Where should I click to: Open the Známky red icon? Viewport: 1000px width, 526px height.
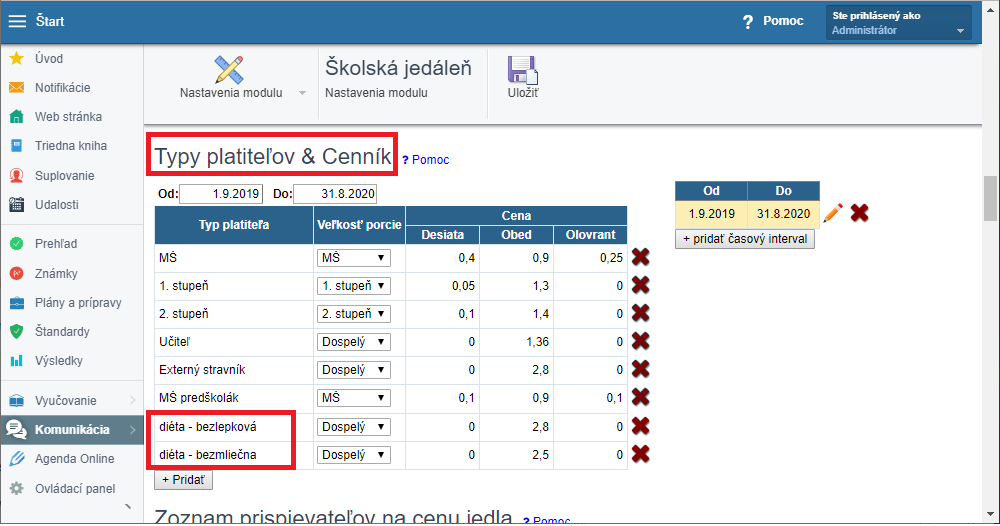pos(17,274)
